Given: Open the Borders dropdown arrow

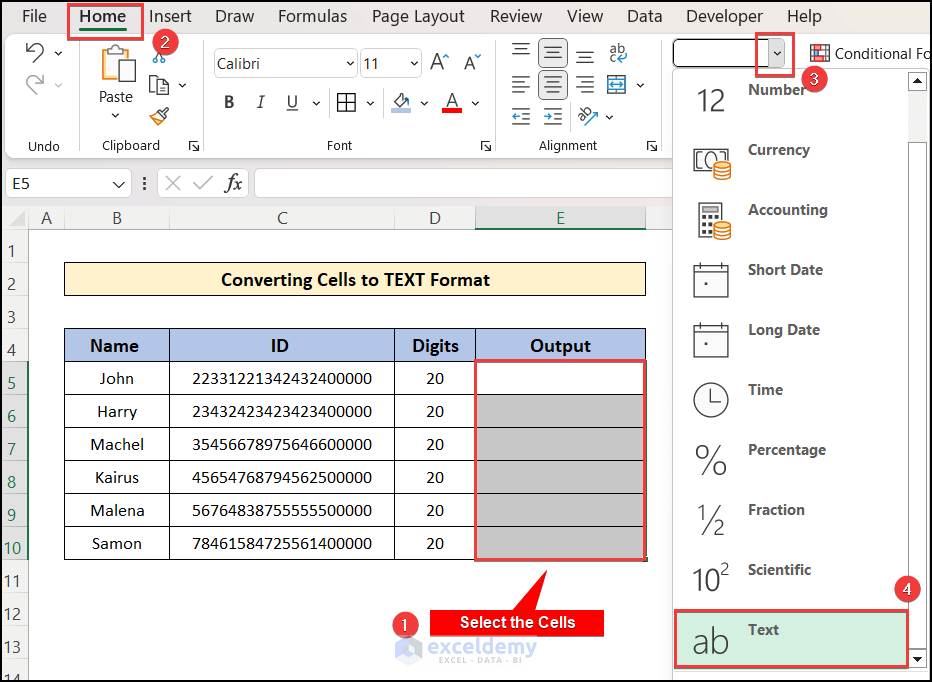Looking at the screenshot, I should tap(370, 103).
